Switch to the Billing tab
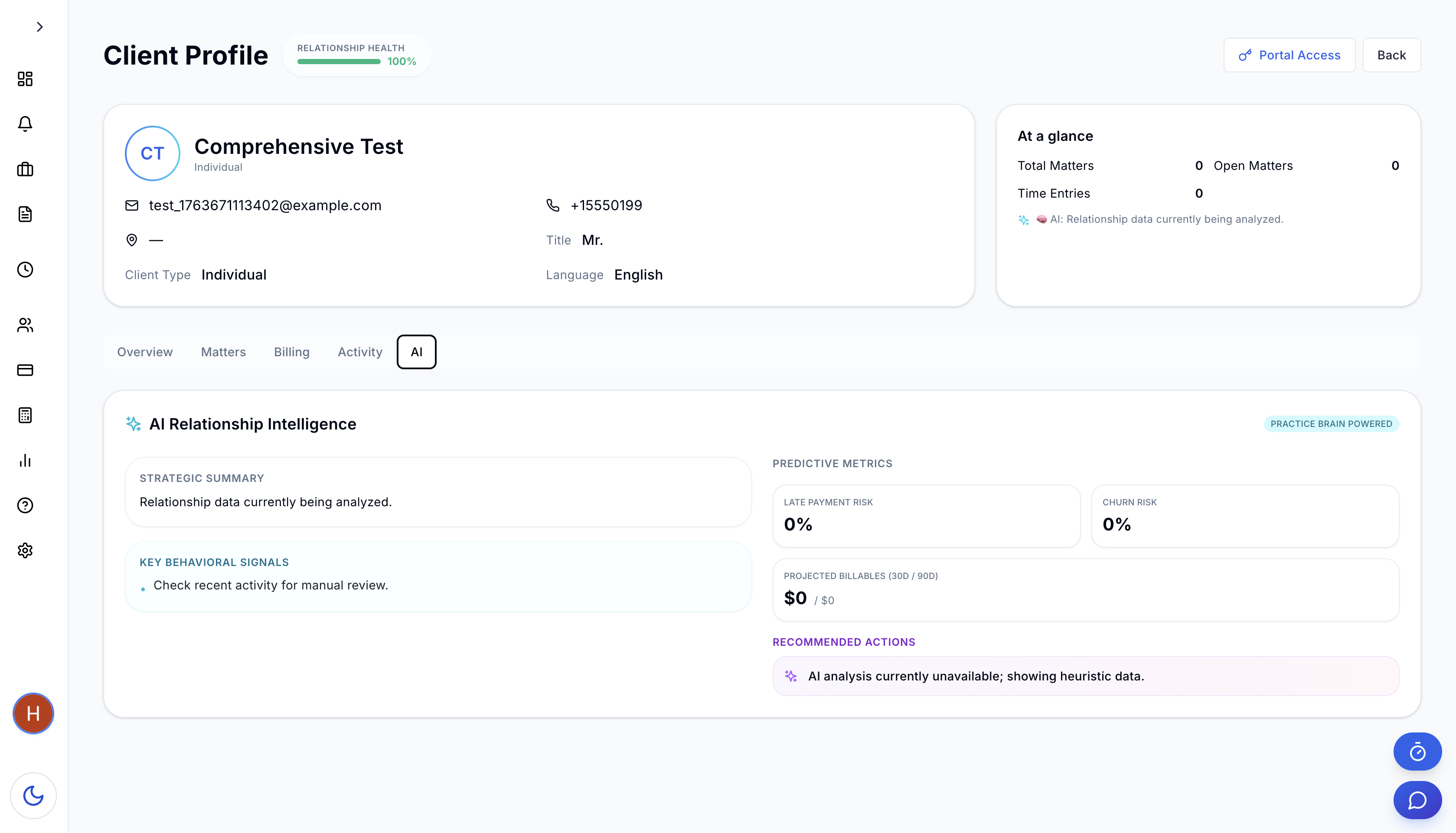 (291, 352)
